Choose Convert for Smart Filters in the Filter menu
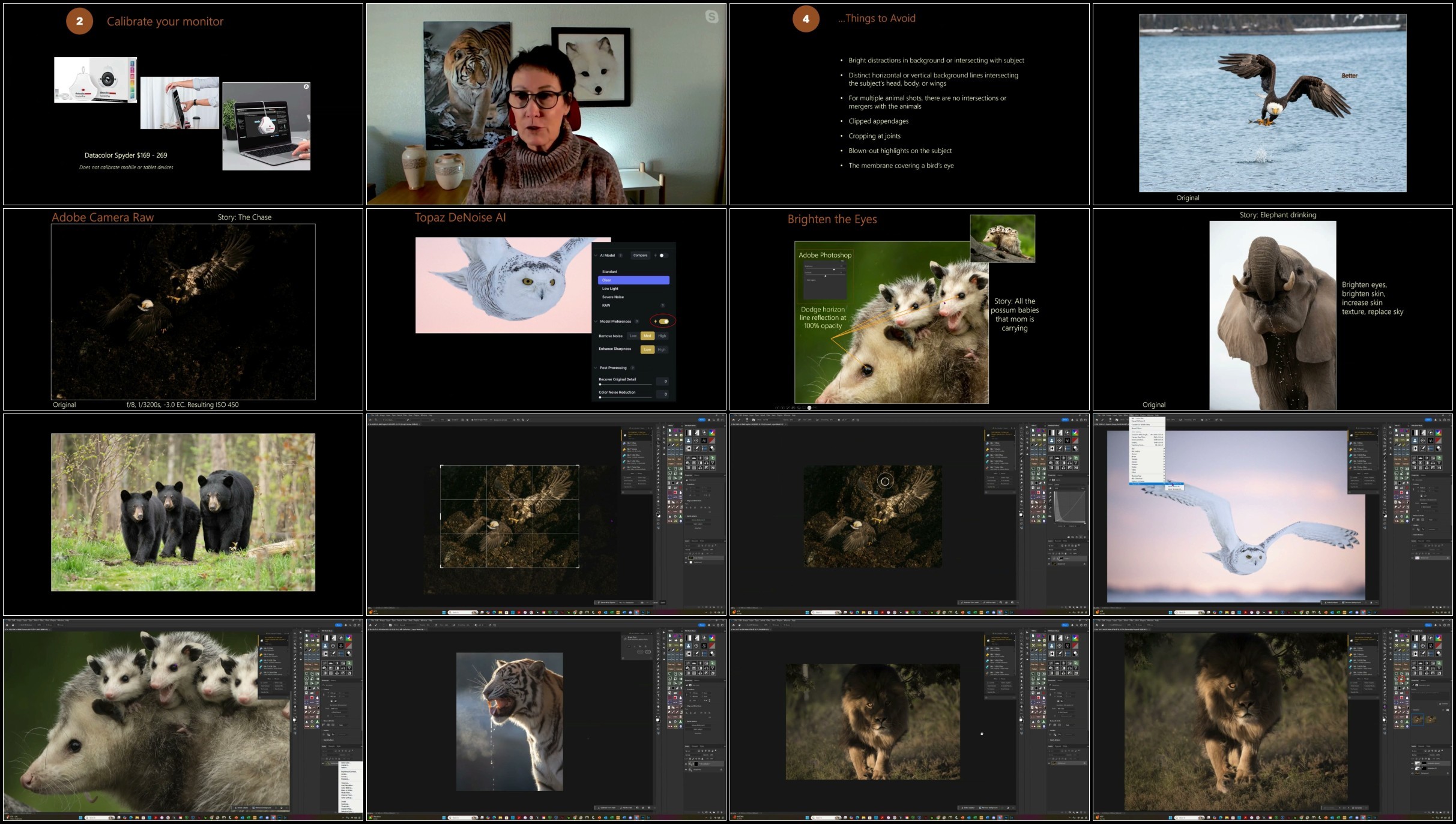This screenshot has width=1456, height=824. point(1141,425)
